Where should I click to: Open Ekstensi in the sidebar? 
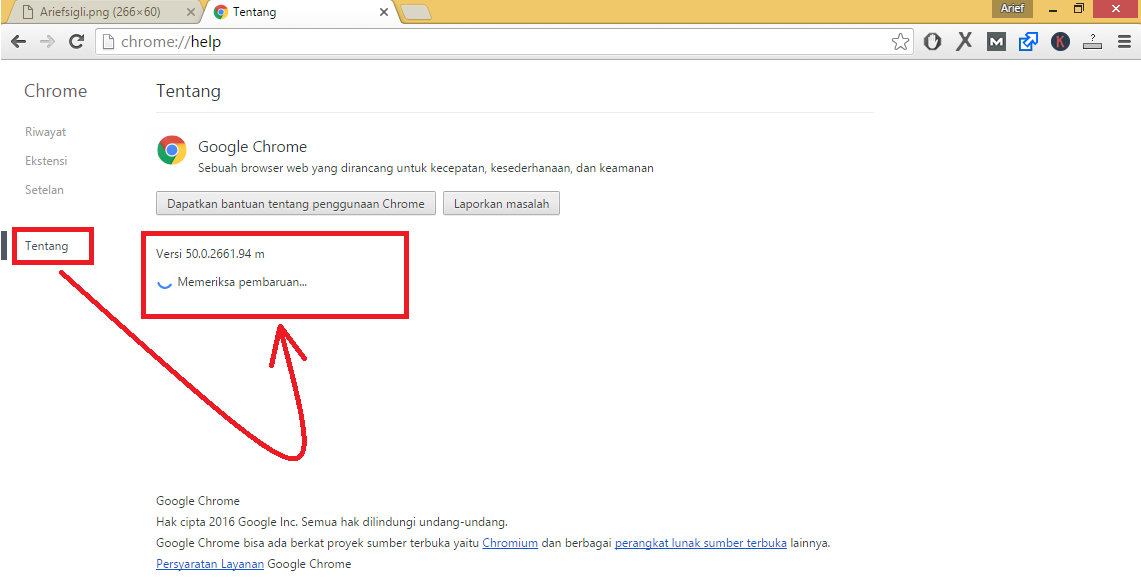tap(46, 161)
